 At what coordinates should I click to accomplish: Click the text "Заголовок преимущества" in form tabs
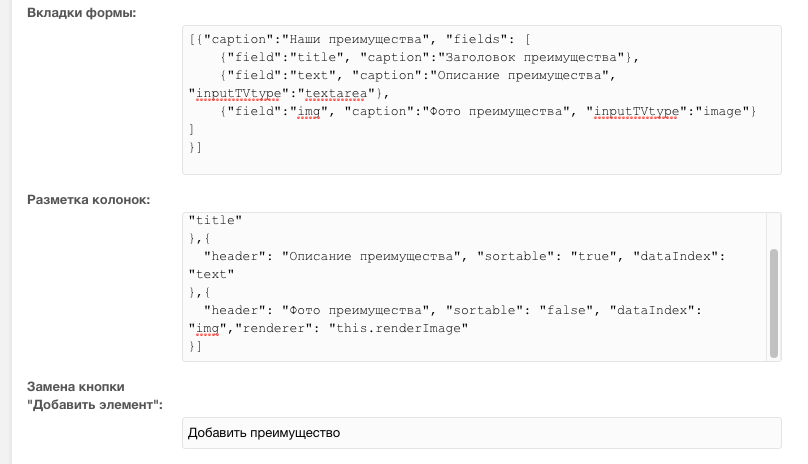click(x=531, y=58)
